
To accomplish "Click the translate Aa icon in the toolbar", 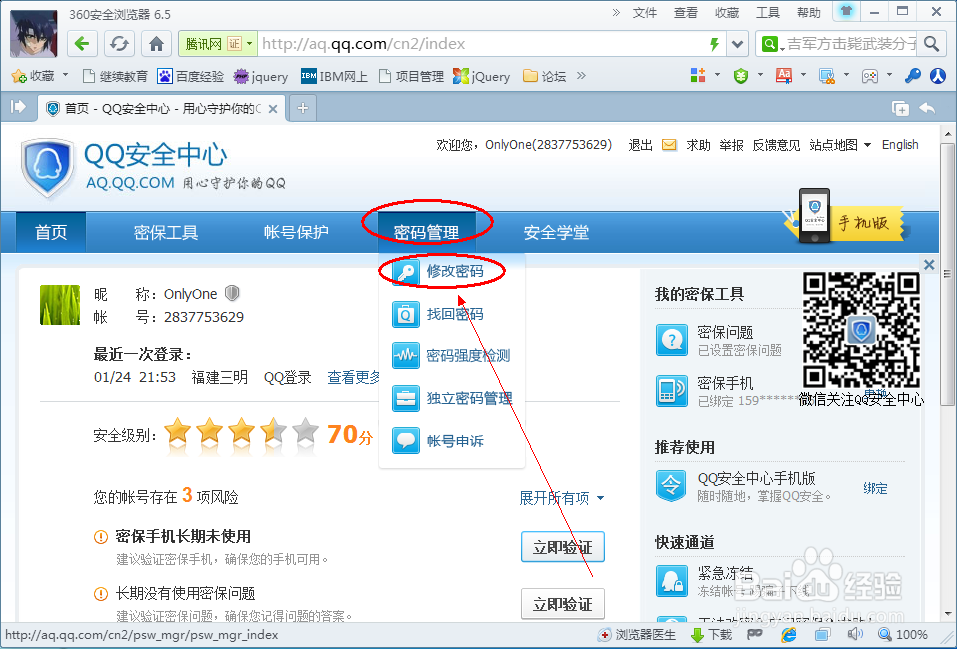I will (x=784, y=75).
